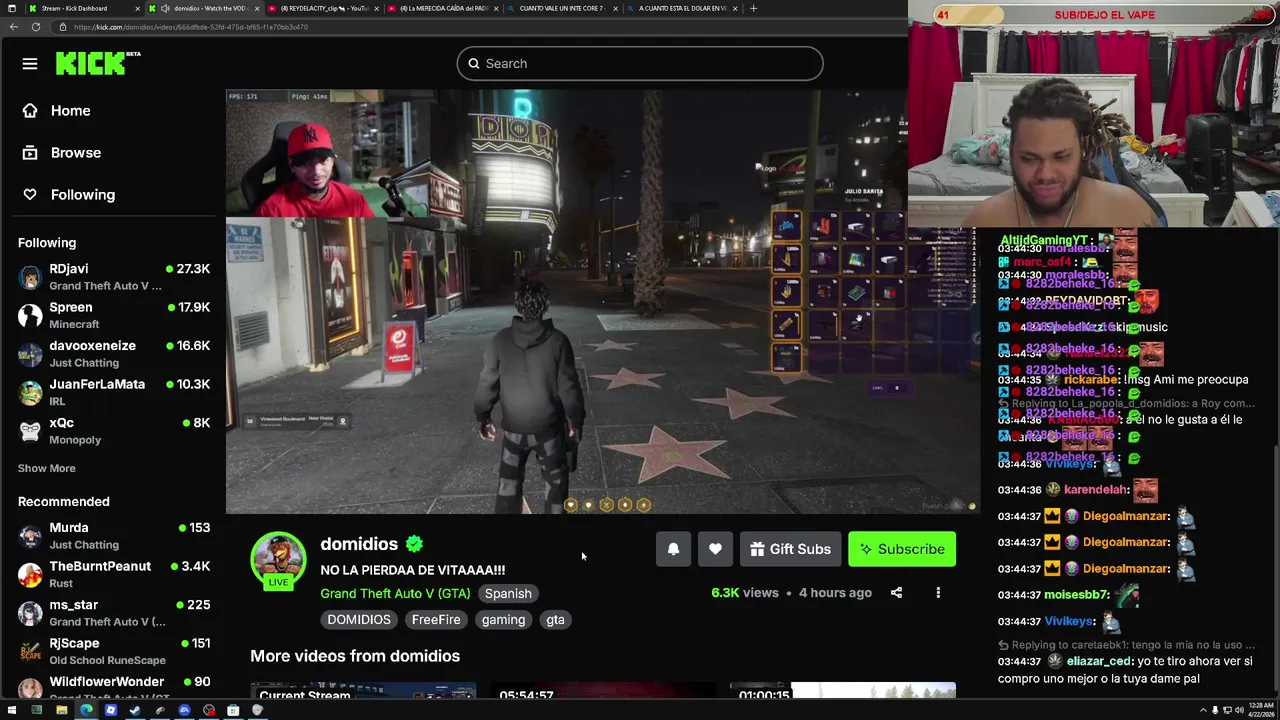Click the share icon below the video
Image resolution: width=1280 pixels, height=720 pixels.
coord(896,593)
